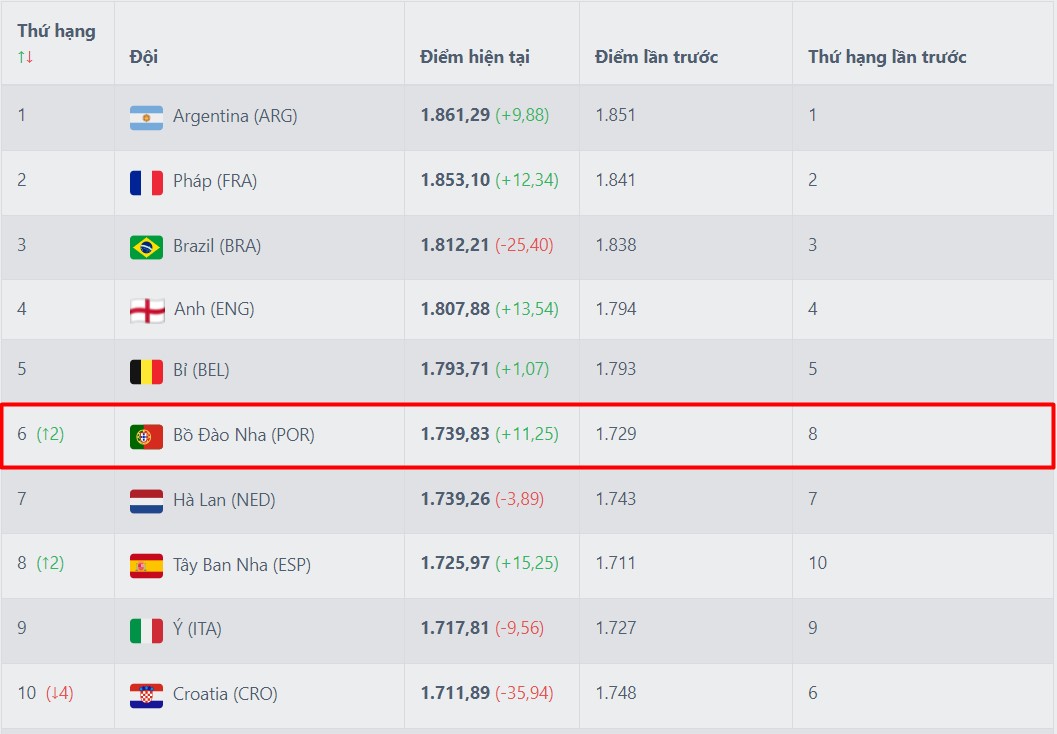Click Croatia's current points 1.711,89
1057x734 pixels.
click(455, 693)
